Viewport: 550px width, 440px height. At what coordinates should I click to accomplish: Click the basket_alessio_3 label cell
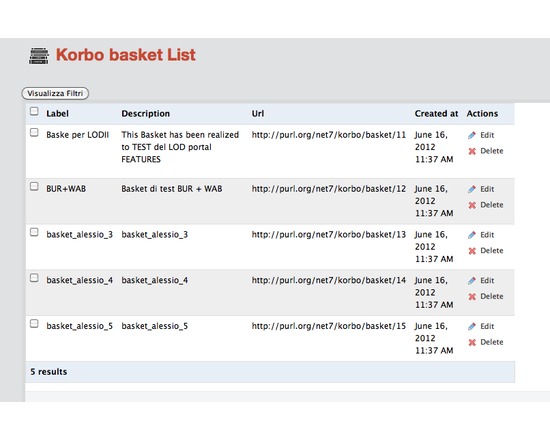[x=80, y=235]
